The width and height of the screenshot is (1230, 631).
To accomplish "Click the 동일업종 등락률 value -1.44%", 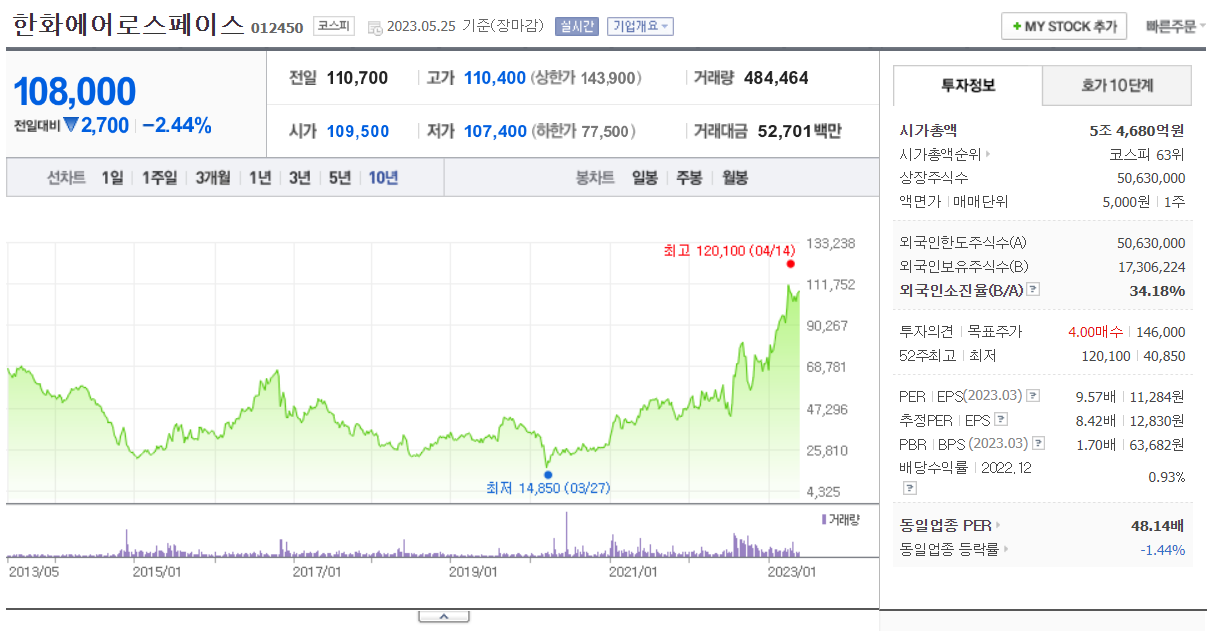I will point(1162,549).
